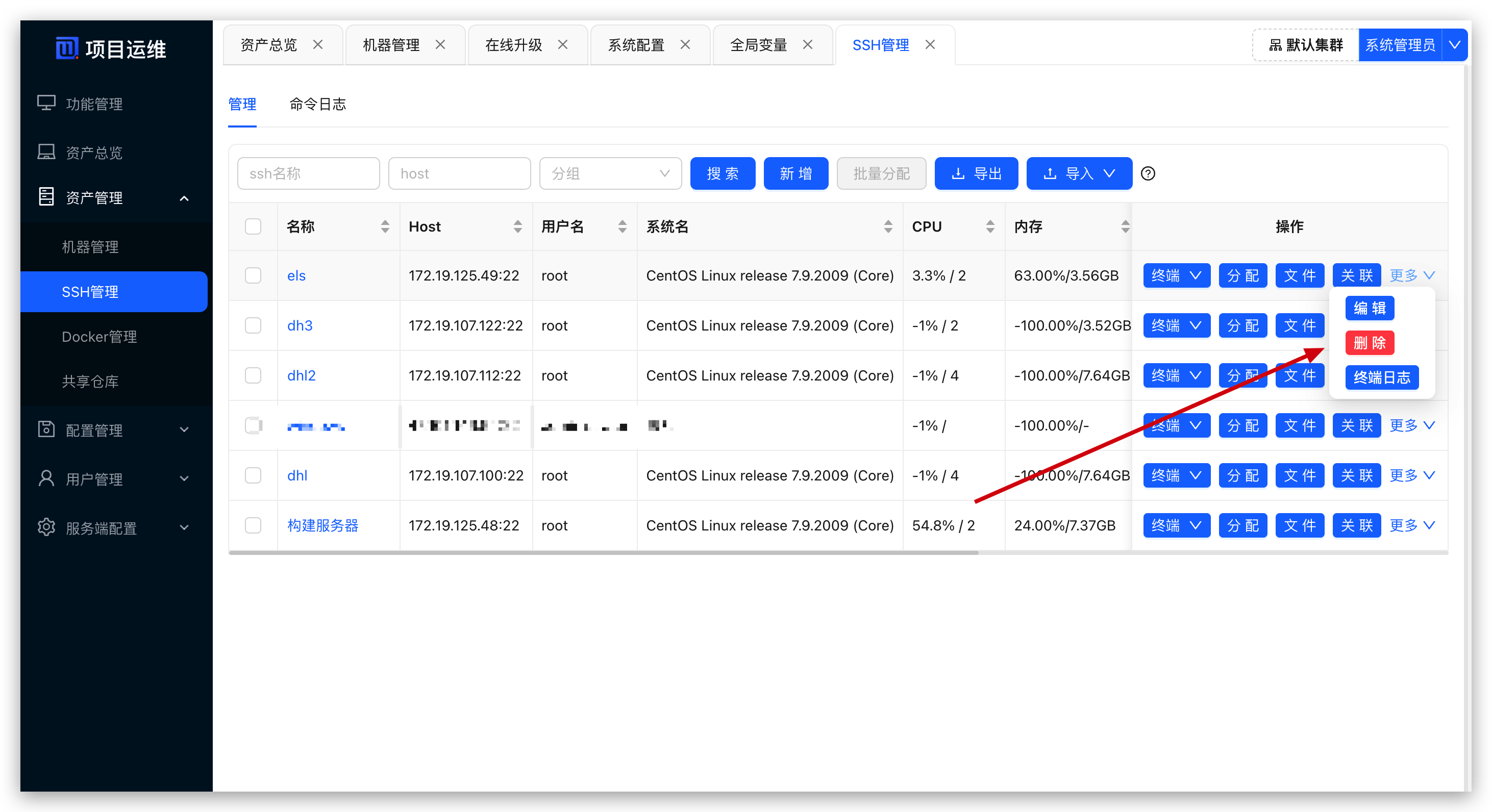Select the 构建服务器 row checkbox
Screen dimensions: 1492x812
click(x=253, y=525)
